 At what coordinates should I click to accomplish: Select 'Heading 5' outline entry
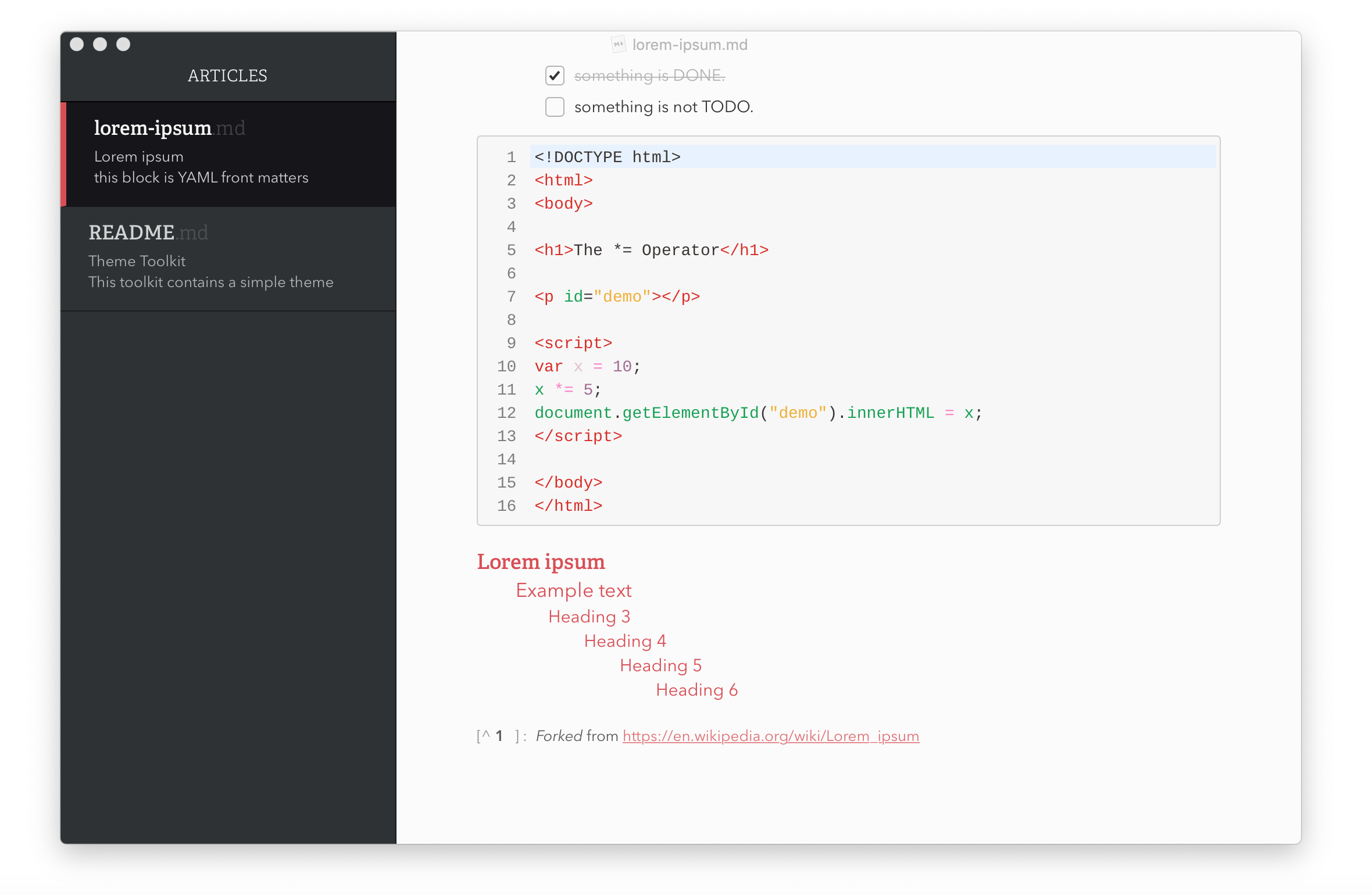coord(660,665)
